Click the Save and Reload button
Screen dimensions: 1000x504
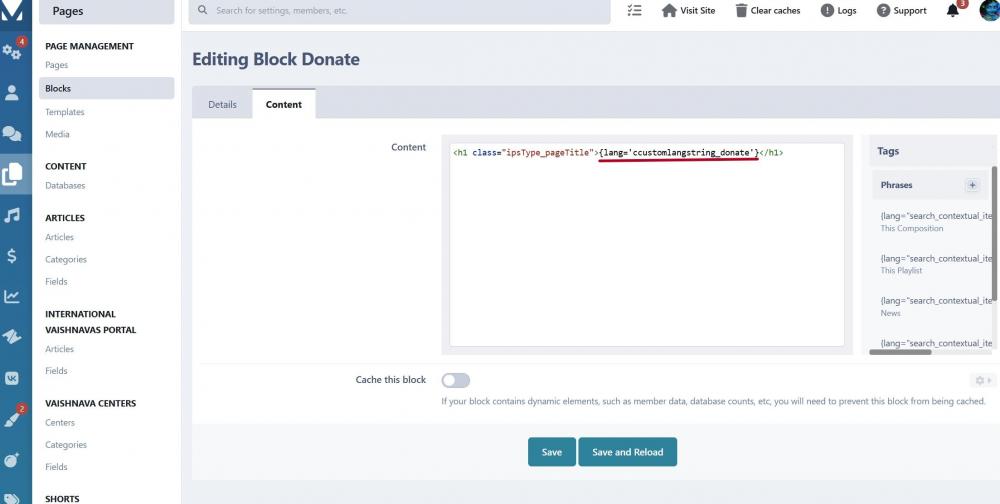(x=628, y=452)
